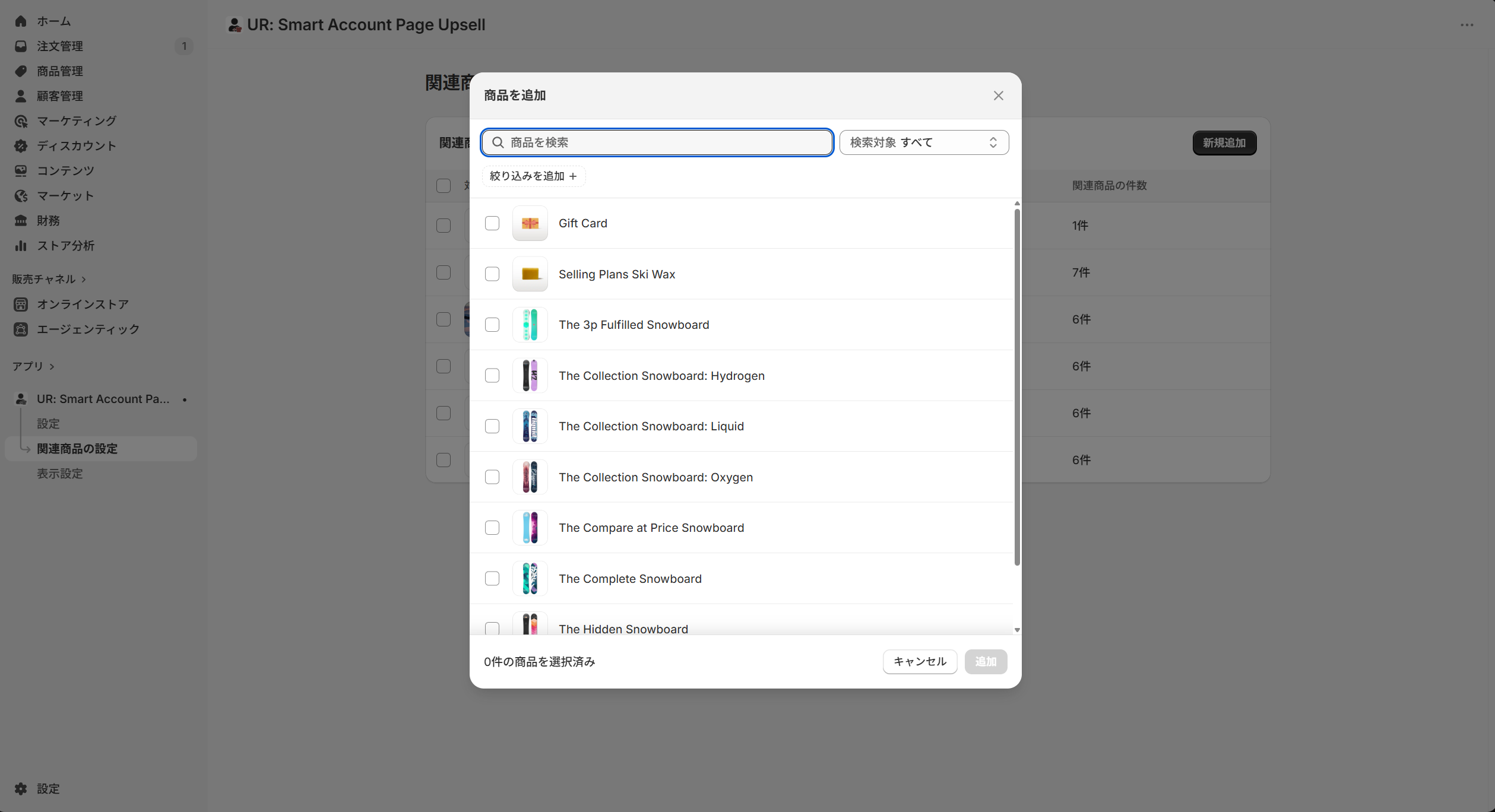Viewport: 1495px width, 812px height.
Task: Select The 3p Fulfilled Snowboard checkbox
Action: (x=492, y=325)
